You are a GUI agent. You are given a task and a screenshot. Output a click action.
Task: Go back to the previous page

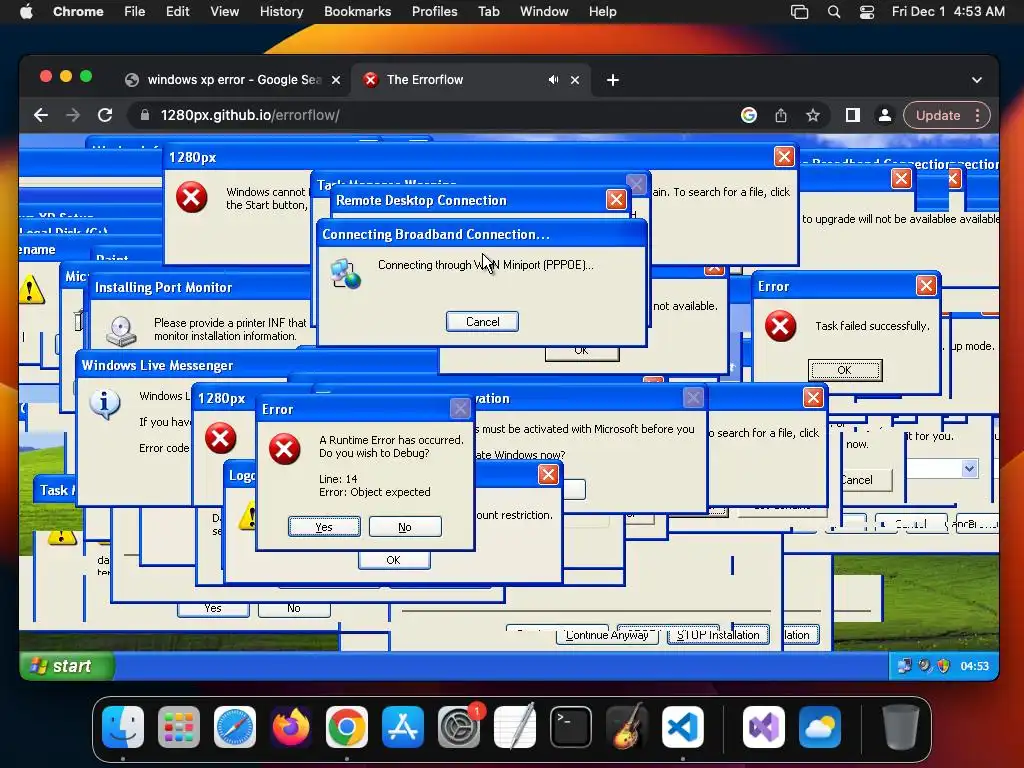pos(40,116)
